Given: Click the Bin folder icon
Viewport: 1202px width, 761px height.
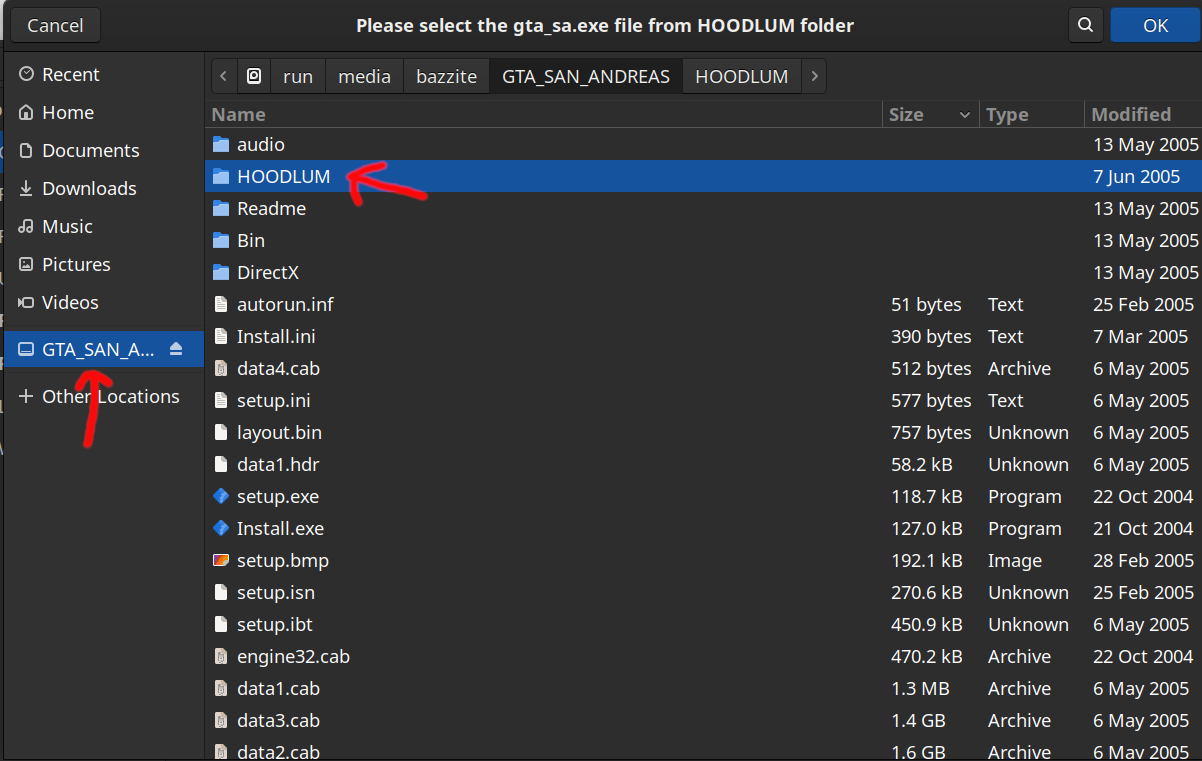Looking at the screenshot, I should coord(221,241).
